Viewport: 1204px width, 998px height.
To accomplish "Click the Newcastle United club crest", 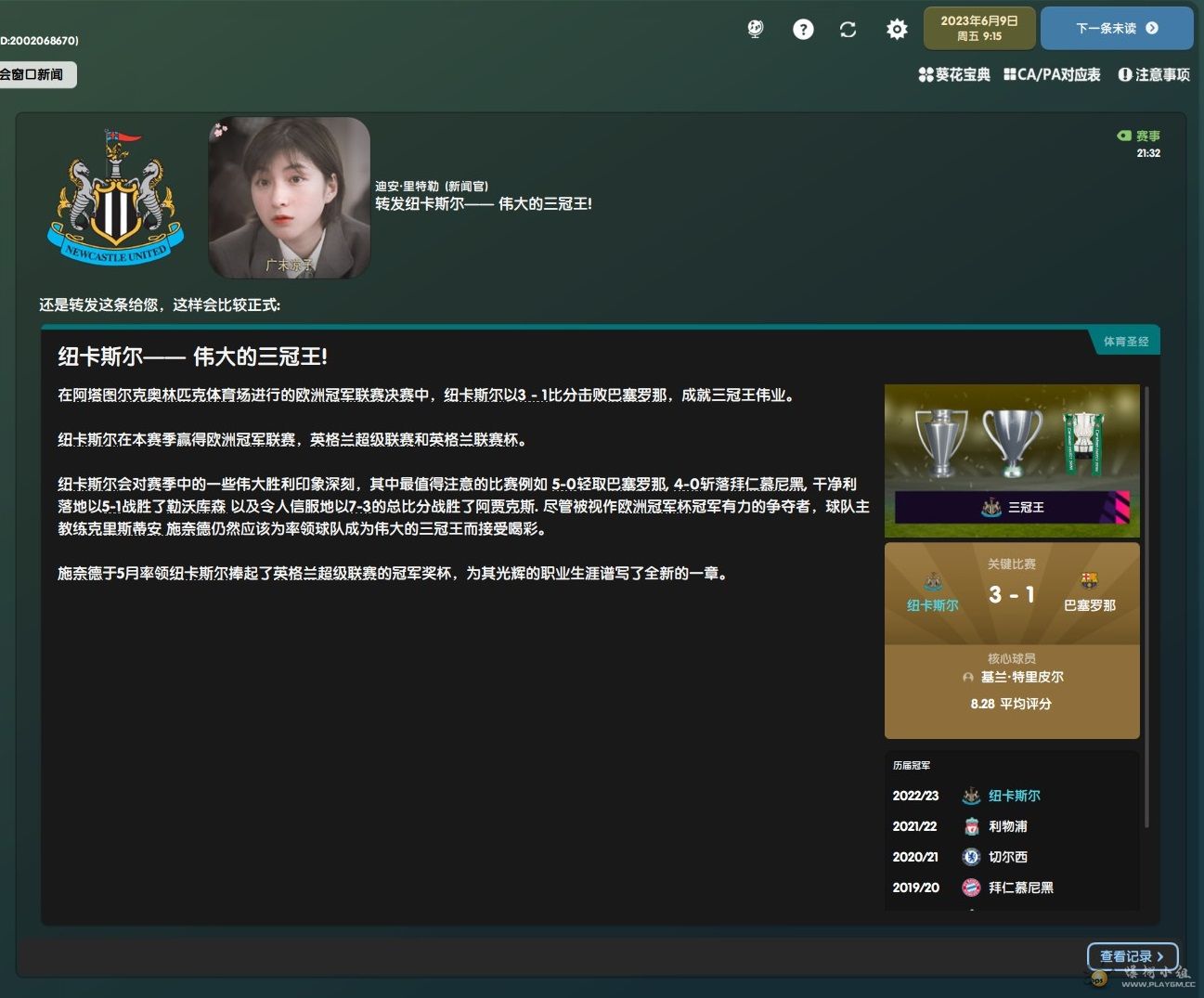I will click(115, 198).
